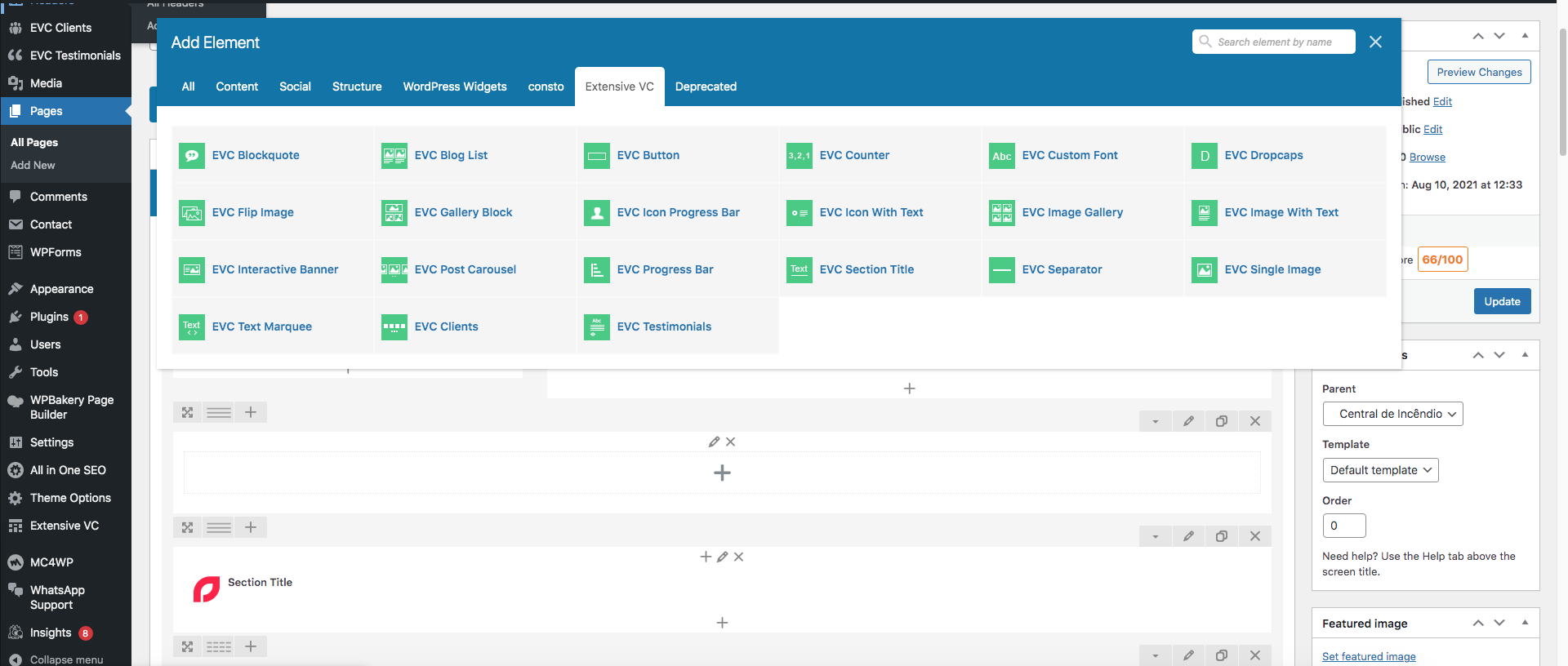Add the EVC Counter element

[x=880, y=155]
